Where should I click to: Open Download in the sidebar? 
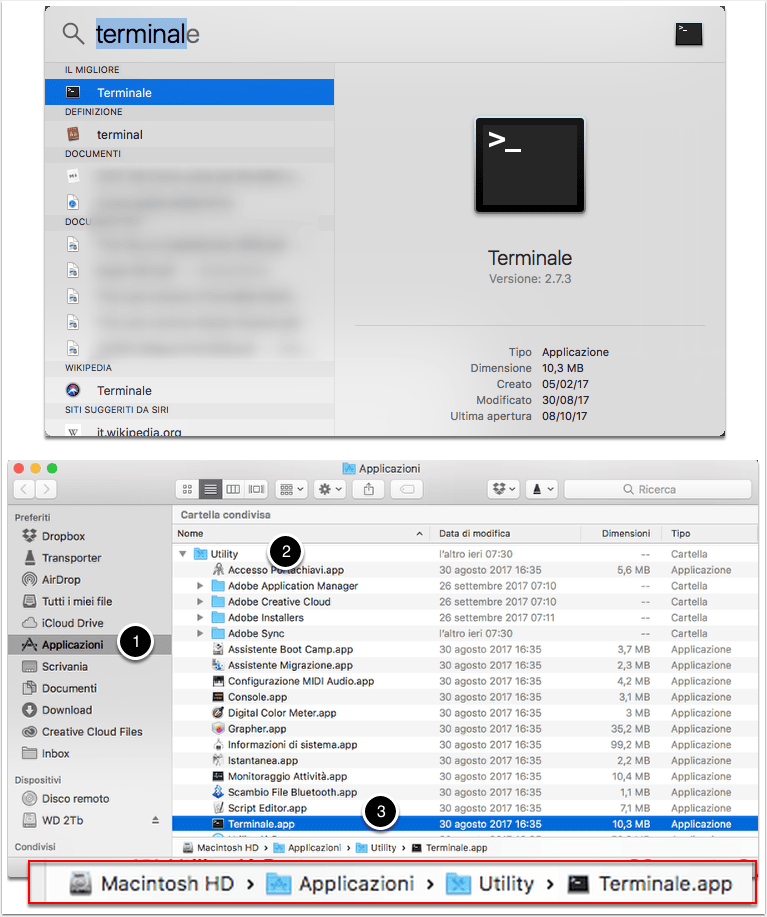click(90, 709)
